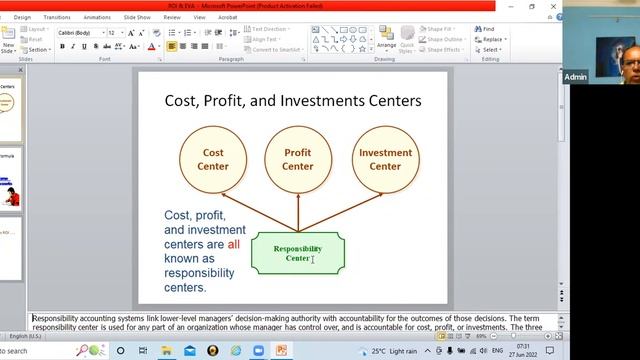Toggle italic formatting in Font group
The image size is (640, 360).
click(73, 47)
